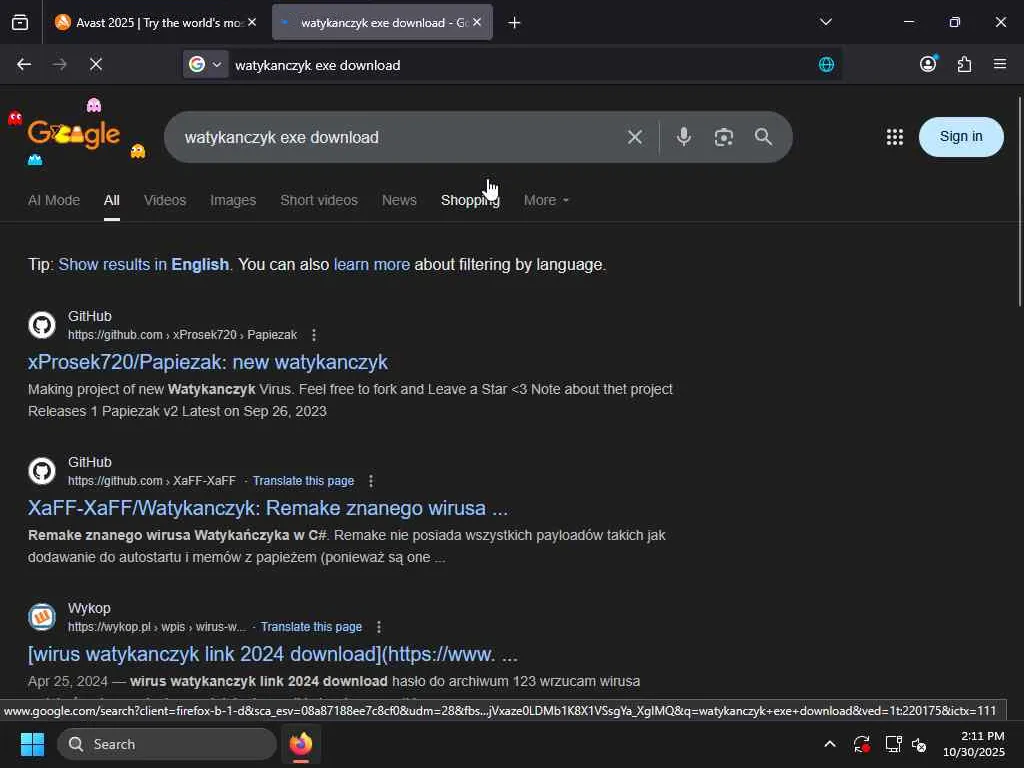Image resolution: width=1024 pixels, height=768 pixels.
Task: Click the taskbar Search box
Action: pyautogui.click(x=167, y=744)
